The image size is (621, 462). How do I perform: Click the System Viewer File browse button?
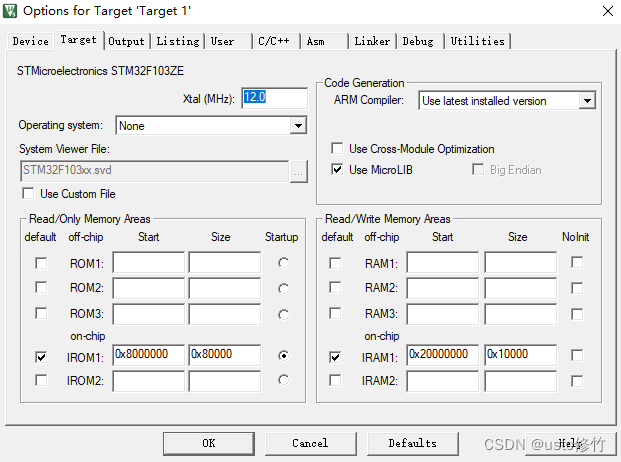pos(299,171)
